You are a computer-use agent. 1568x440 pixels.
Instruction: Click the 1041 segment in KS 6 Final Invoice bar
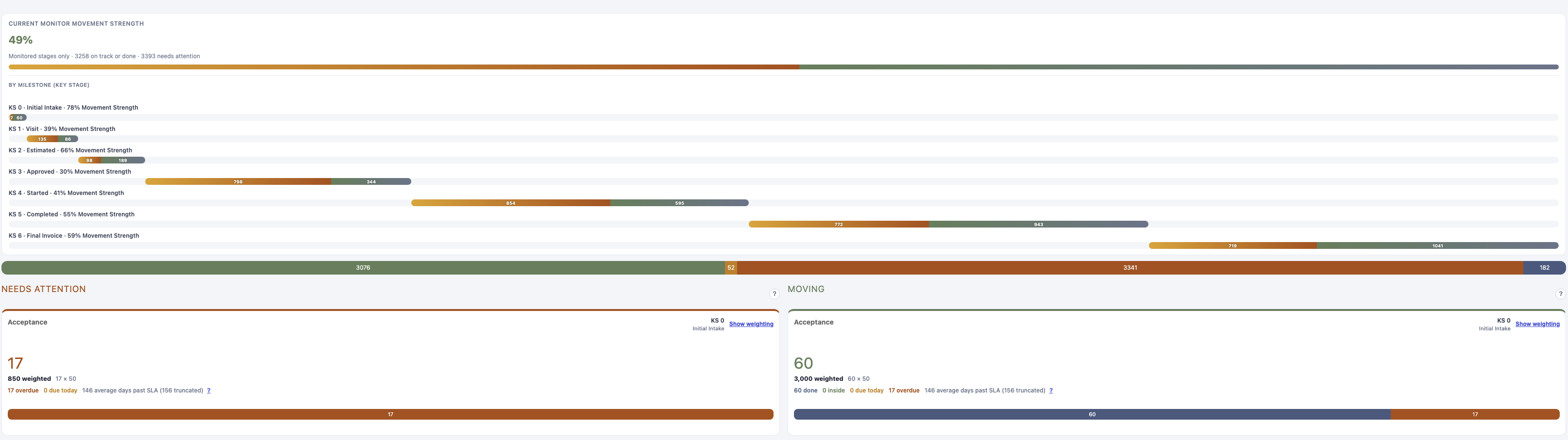tap(1438, 245)
